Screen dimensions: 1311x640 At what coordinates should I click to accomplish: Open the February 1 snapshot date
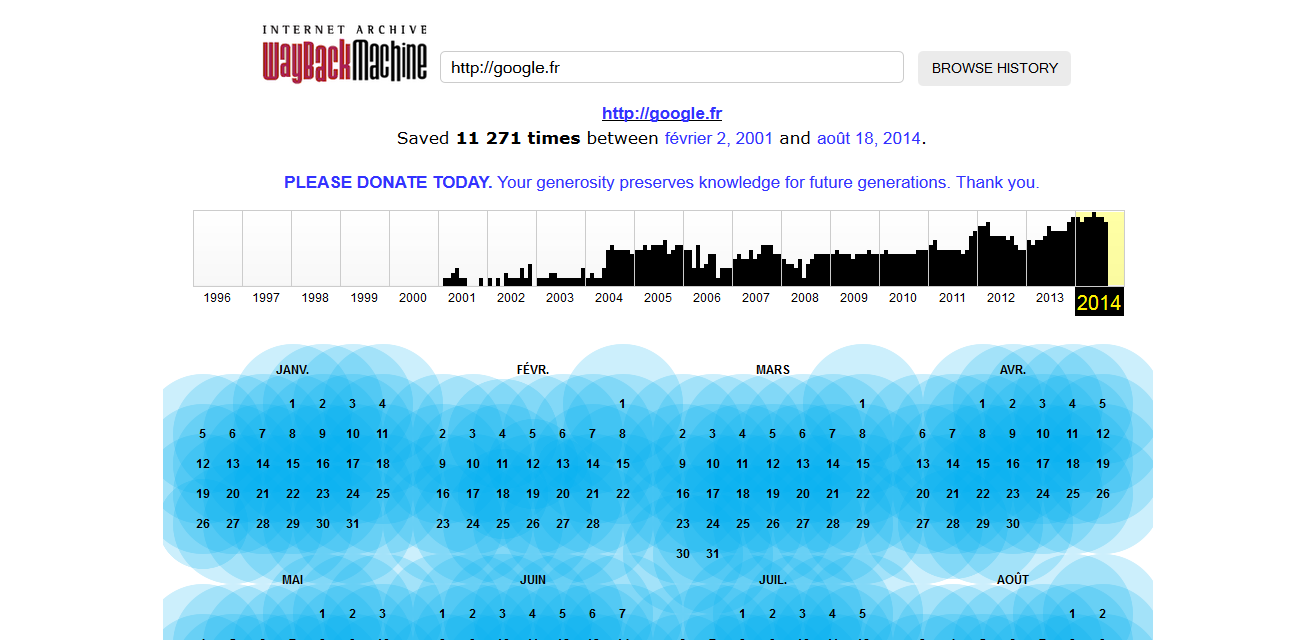click(622, 404)
